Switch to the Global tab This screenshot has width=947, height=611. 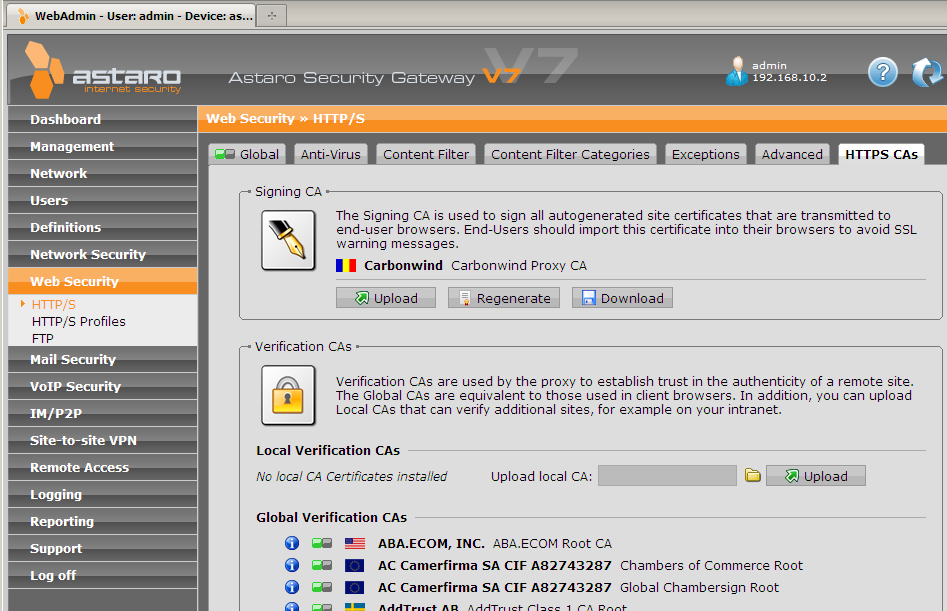[247, 154]
